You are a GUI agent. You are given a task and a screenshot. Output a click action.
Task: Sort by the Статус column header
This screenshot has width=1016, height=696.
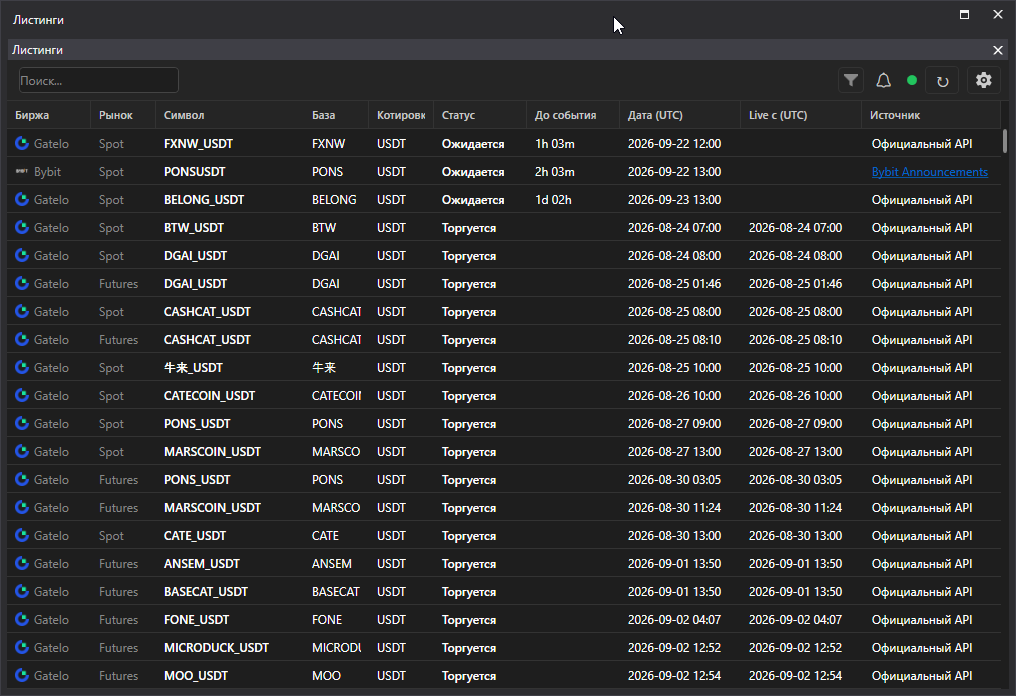(458, 115)
